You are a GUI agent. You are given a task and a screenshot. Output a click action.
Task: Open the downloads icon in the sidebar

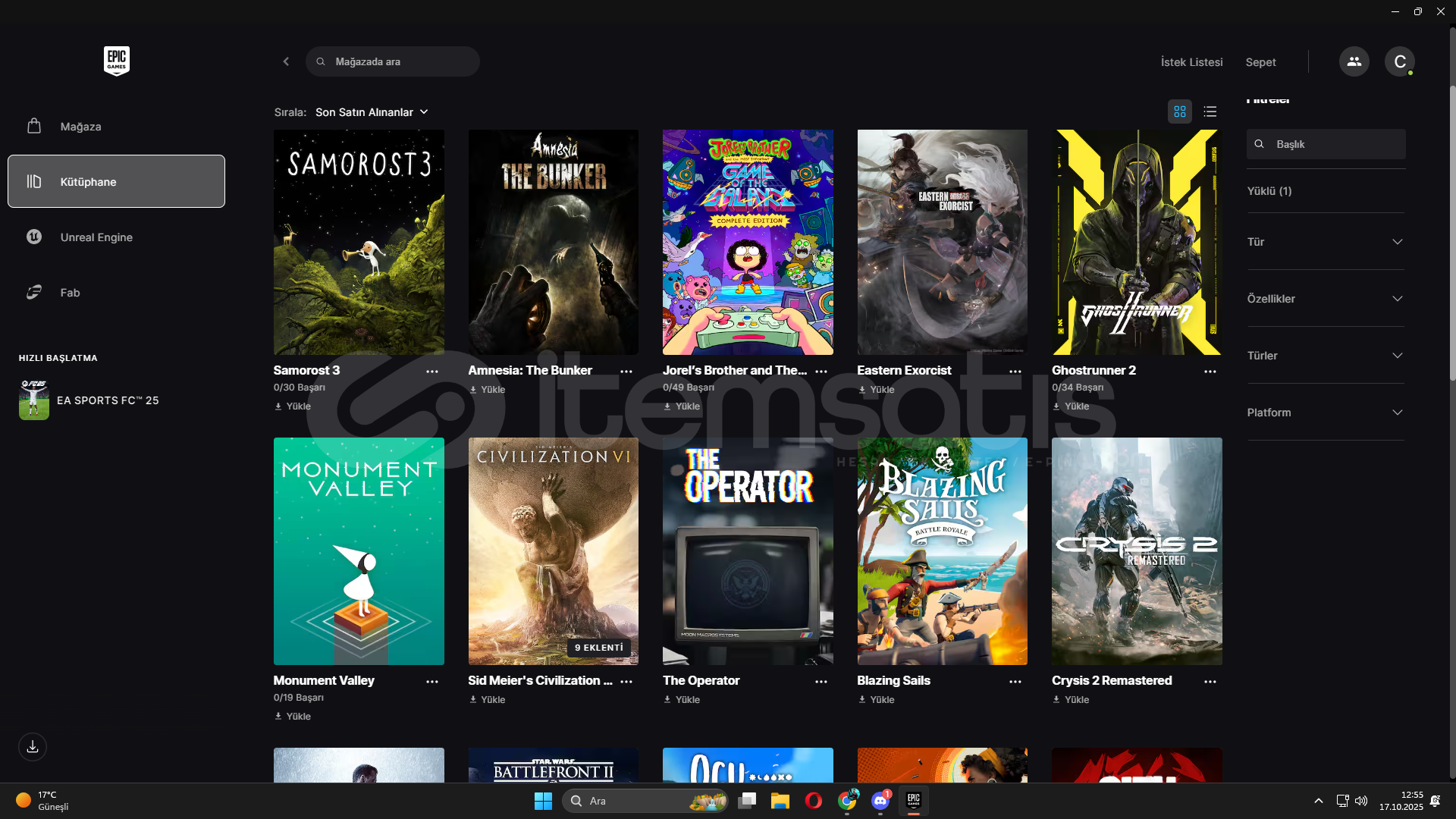[33, 747]
